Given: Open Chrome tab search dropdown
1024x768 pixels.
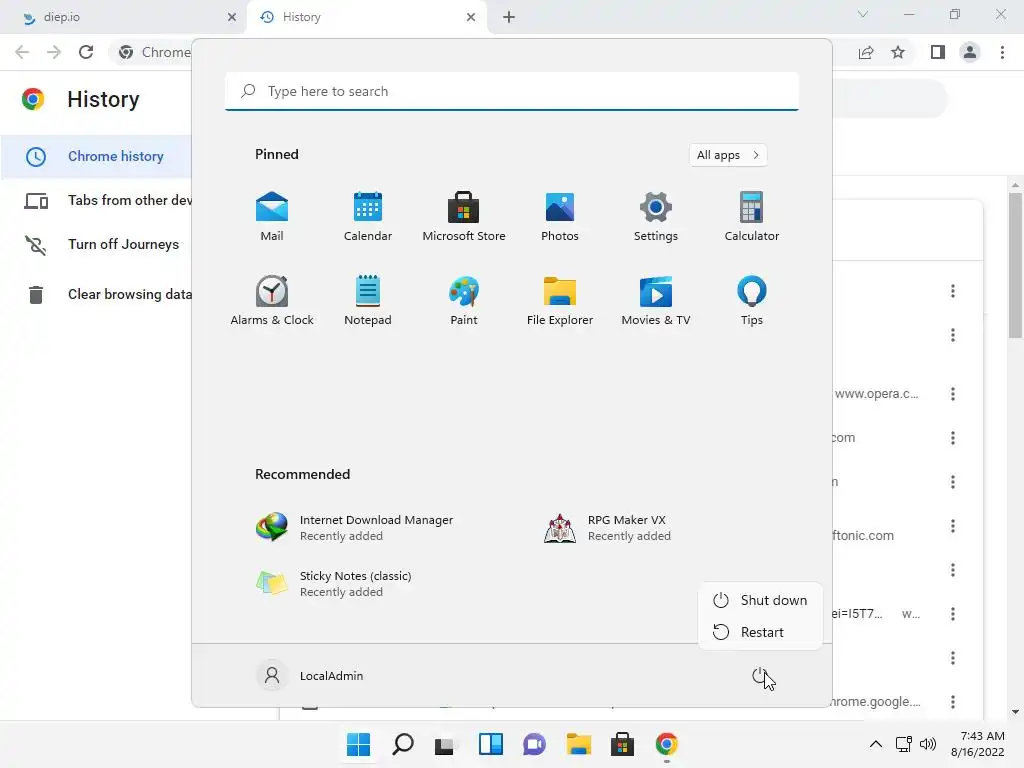Looking at the screenshot, I should pos(863,14).
